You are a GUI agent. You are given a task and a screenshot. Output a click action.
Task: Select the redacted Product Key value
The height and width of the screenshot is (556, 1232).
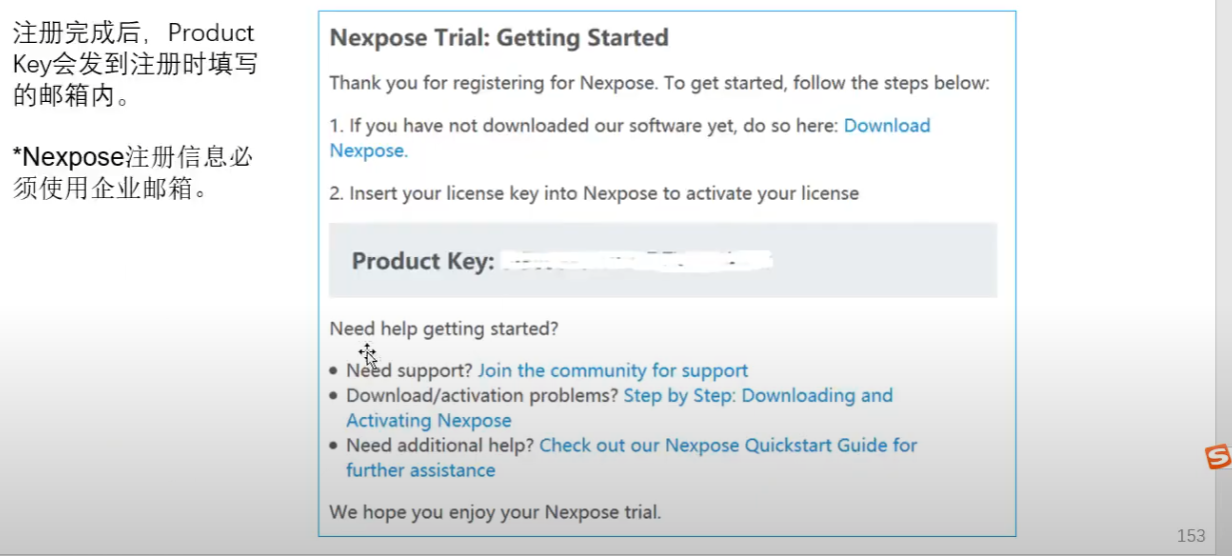638,261
